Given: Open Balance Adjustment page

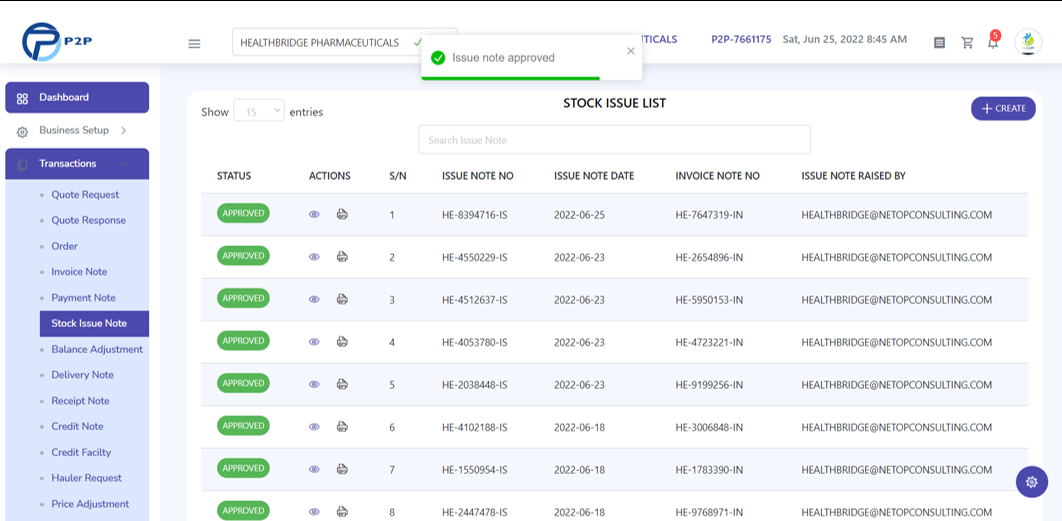Looking at the screenshot, I should pos(97,350).
